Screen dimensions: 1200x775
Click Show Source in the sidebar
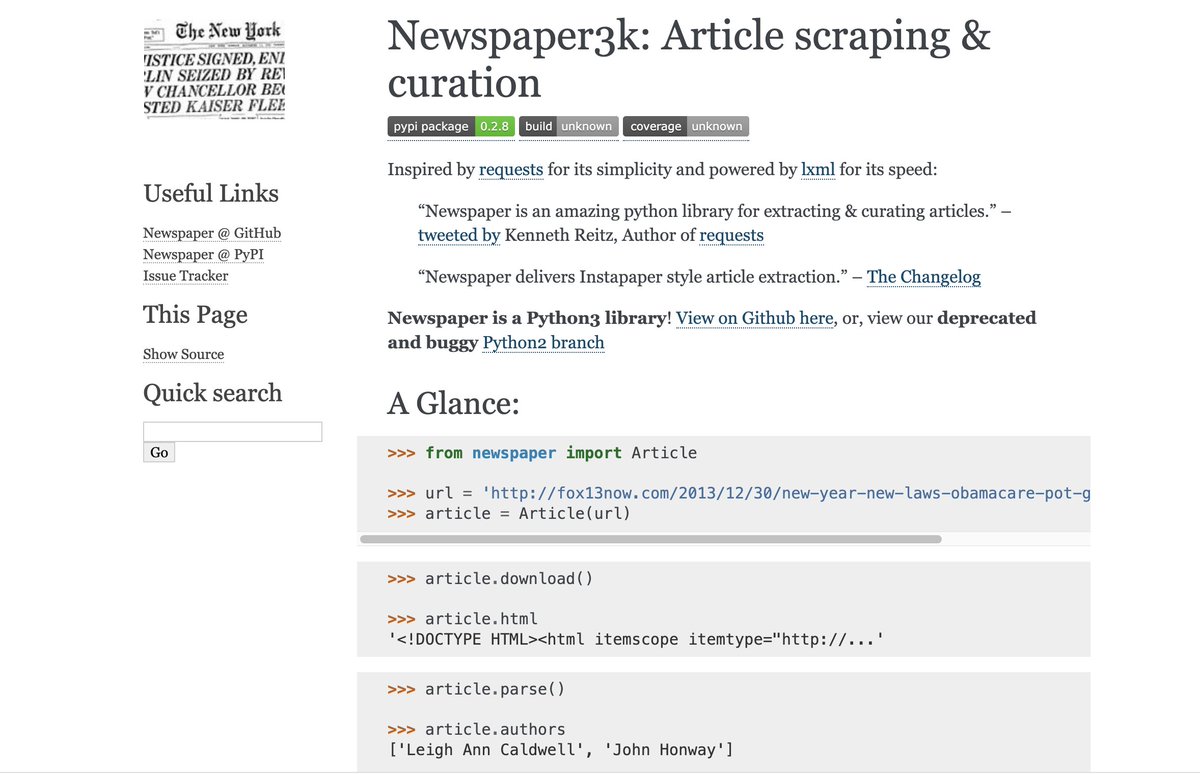click(x=183, y=354)
